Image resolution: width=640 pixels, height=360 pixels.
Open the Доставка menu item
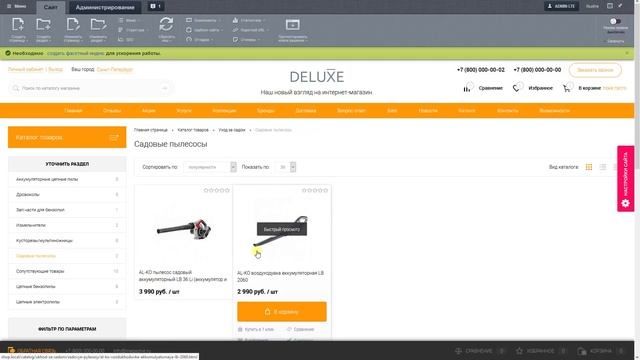(x=306, y=111)
